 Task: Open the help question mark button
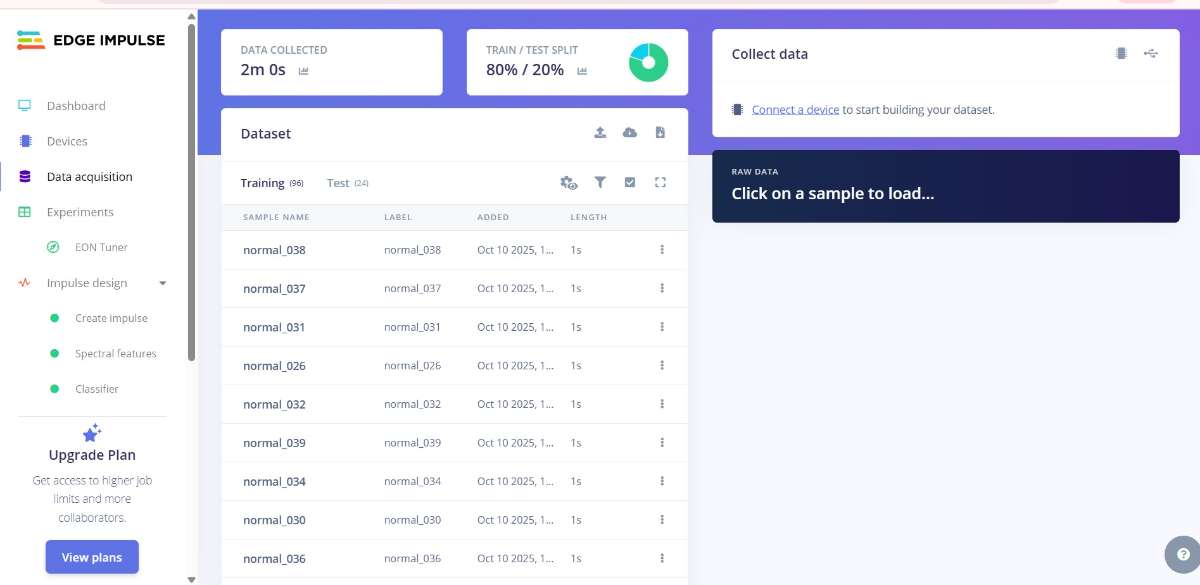pos(1183,554)
